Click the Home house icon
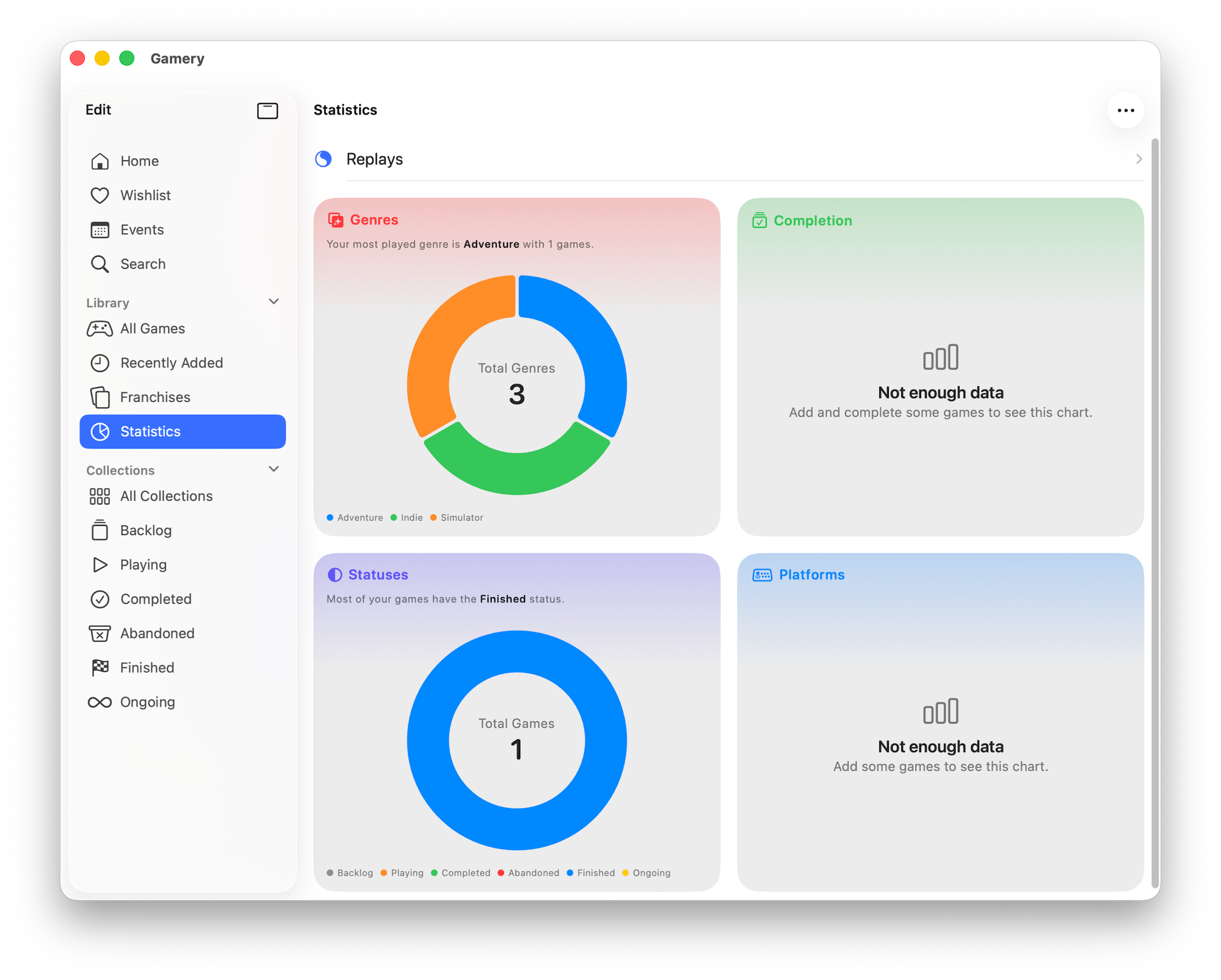This screenshot has width=1221, height=980. 100,161
